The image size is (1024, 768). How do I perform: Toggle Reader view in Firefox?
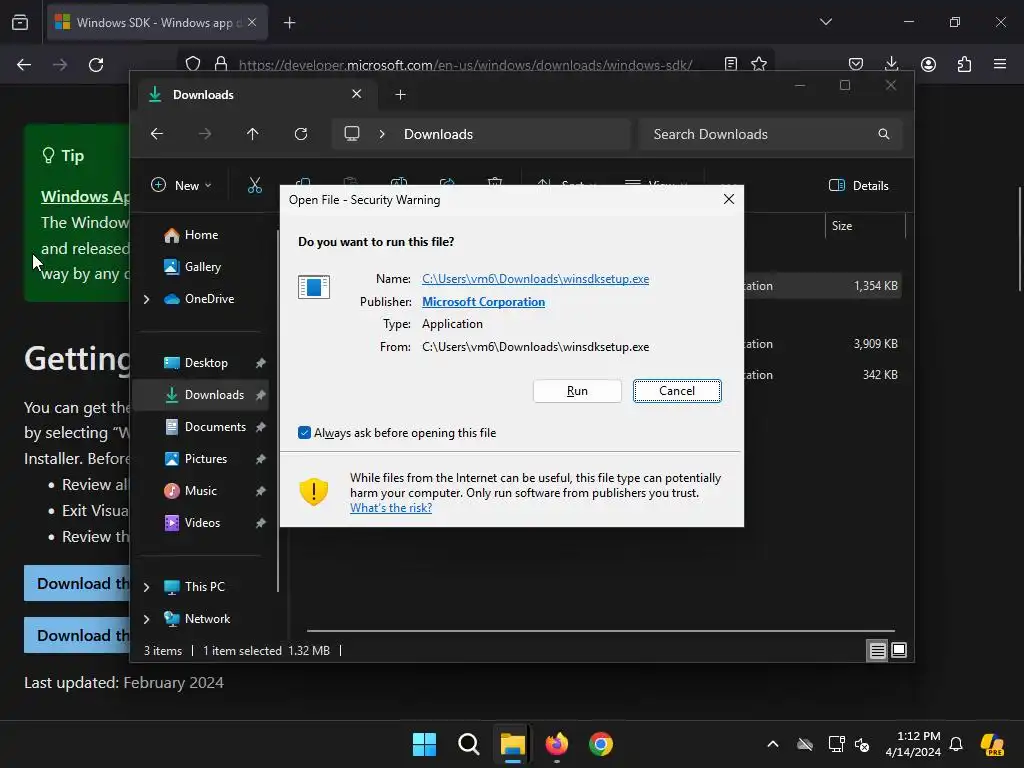731,64
